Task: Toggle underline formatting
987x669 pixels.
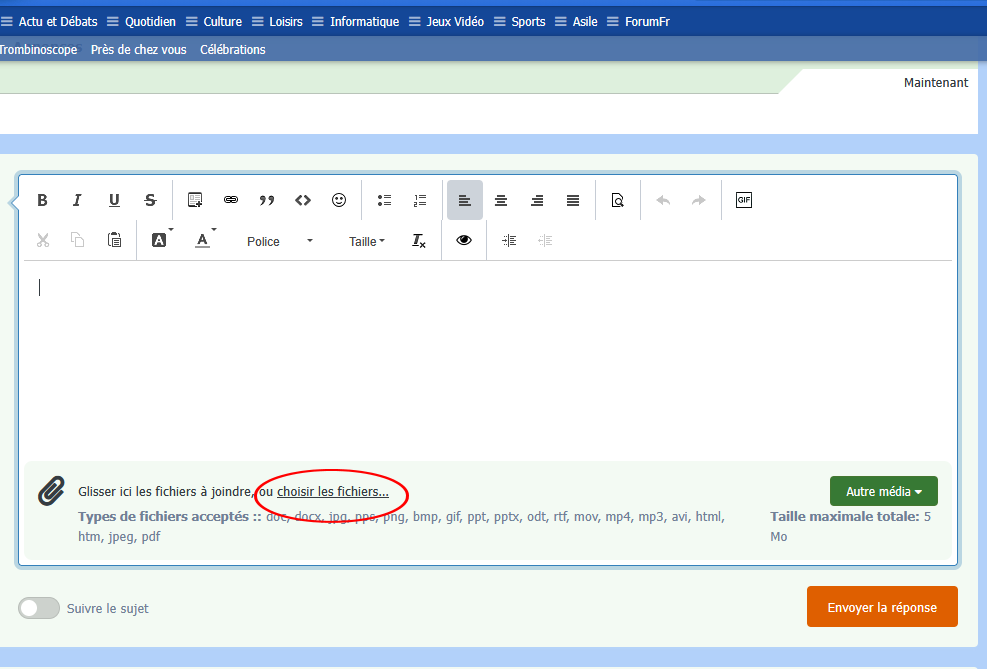Action: [x=114, y=200]
